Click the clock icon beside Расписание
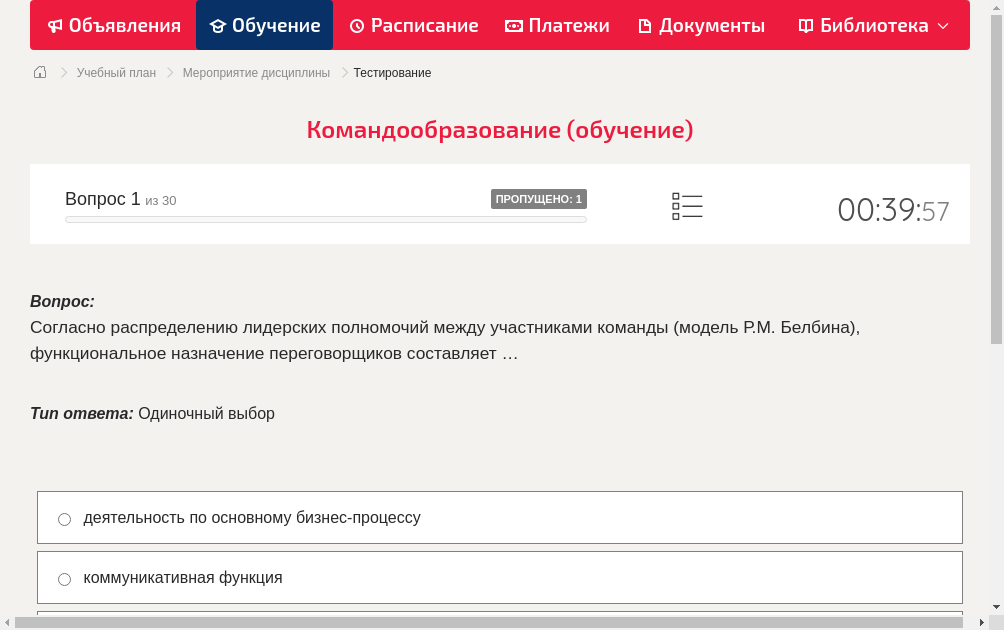Image resolution: width=1004 pixels, height=630 pixels. tap(356, 25)
